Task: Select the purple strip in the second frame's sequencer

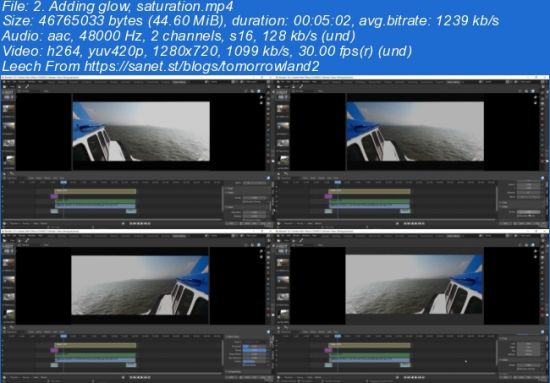Action: 328,196
